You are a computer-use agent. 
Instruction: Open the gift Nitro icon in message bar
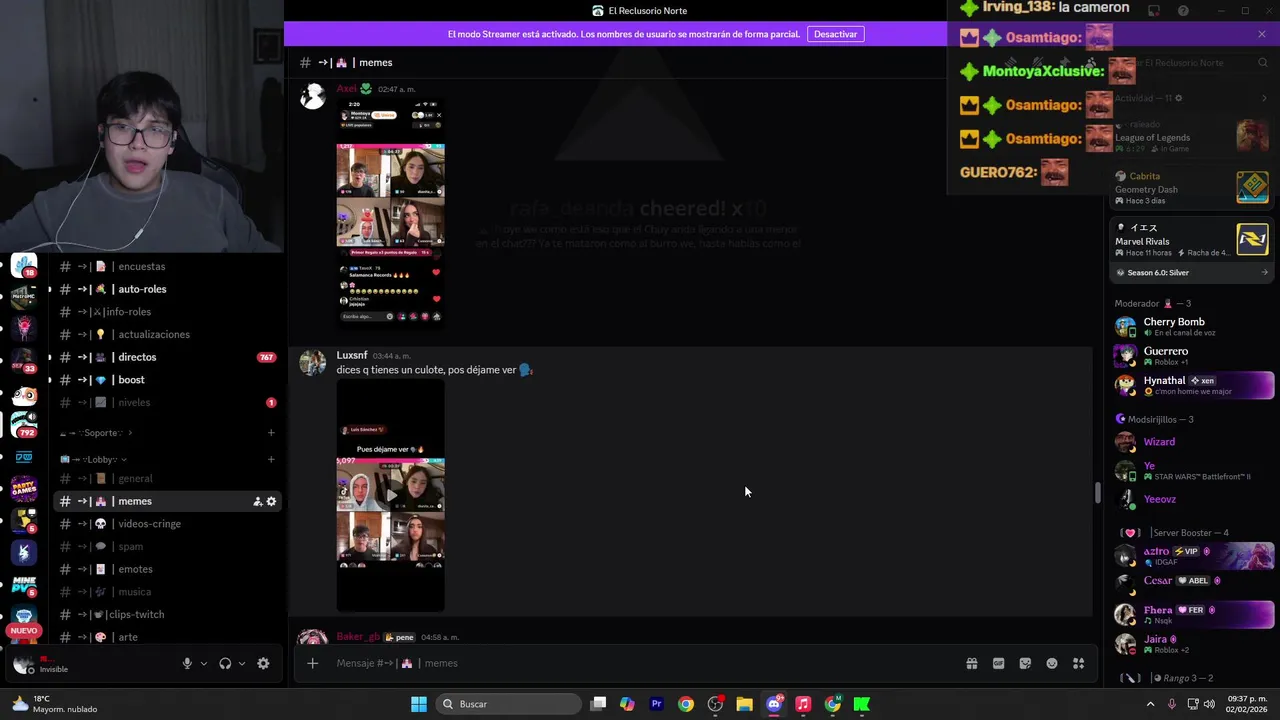971,663
